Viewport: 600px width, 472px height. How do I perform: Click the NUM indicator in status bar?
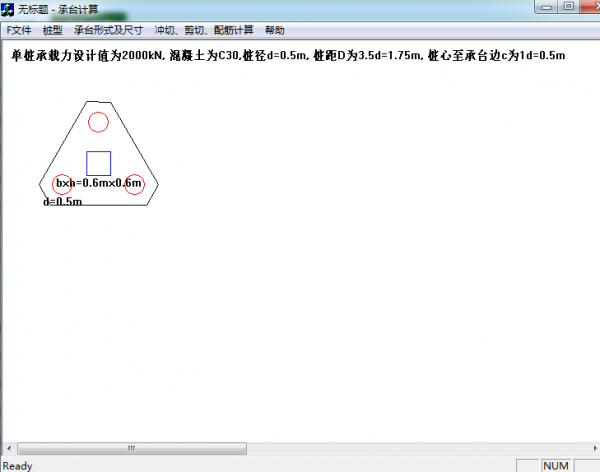(556, 466)
